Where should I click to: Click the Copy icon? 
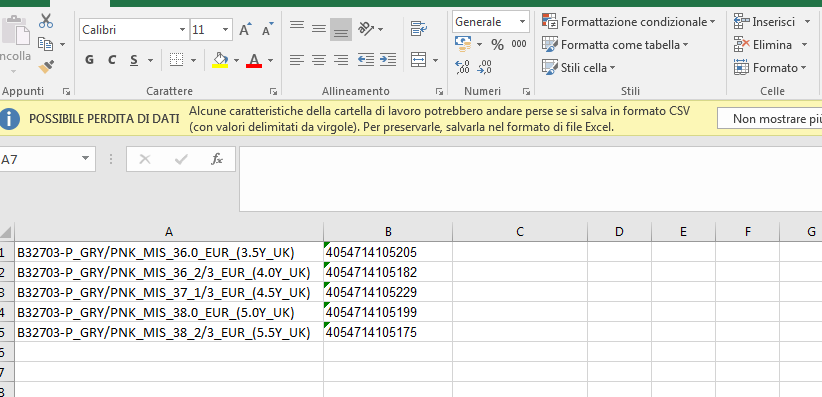[x=46, y=45]
